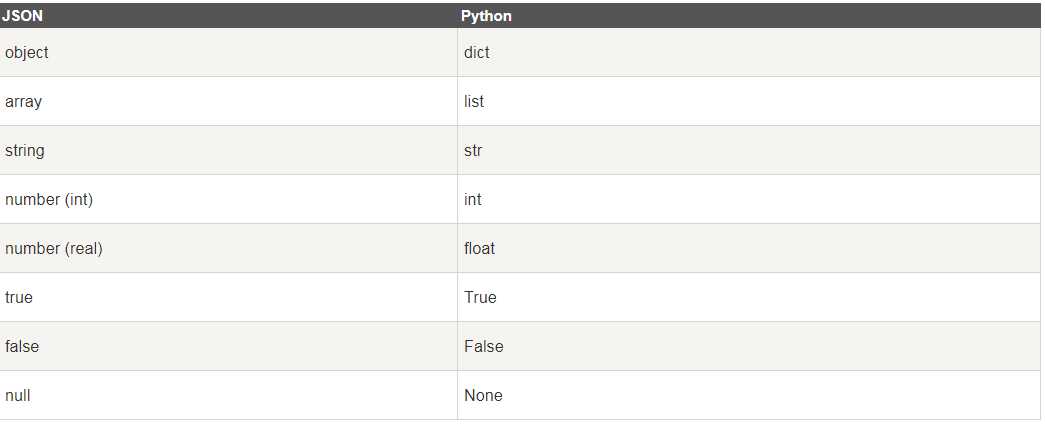Select the 'dict' cell in Python column

click(x=477, y=52)
